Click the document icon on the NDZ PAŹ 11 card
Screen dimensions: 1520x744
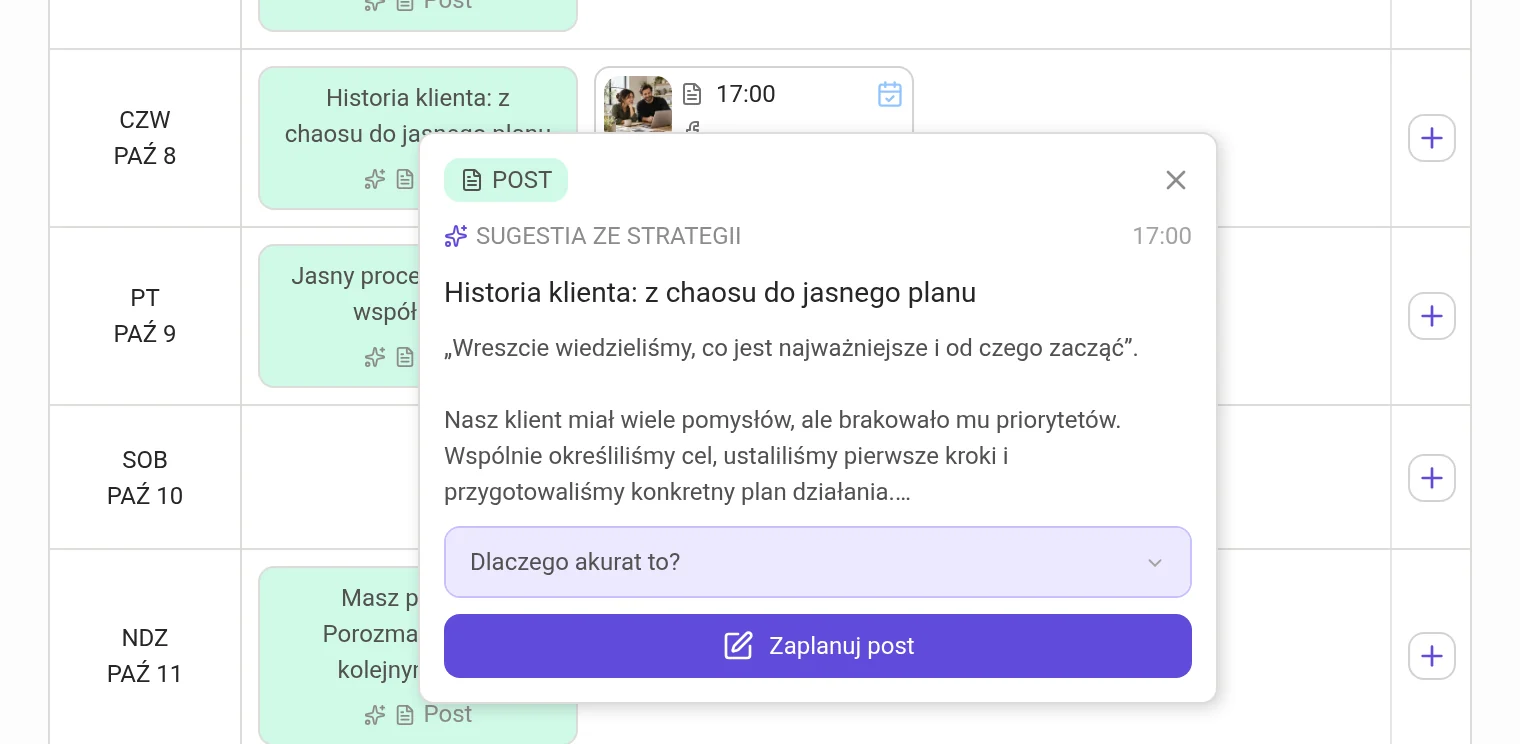[x=405, y=715]
